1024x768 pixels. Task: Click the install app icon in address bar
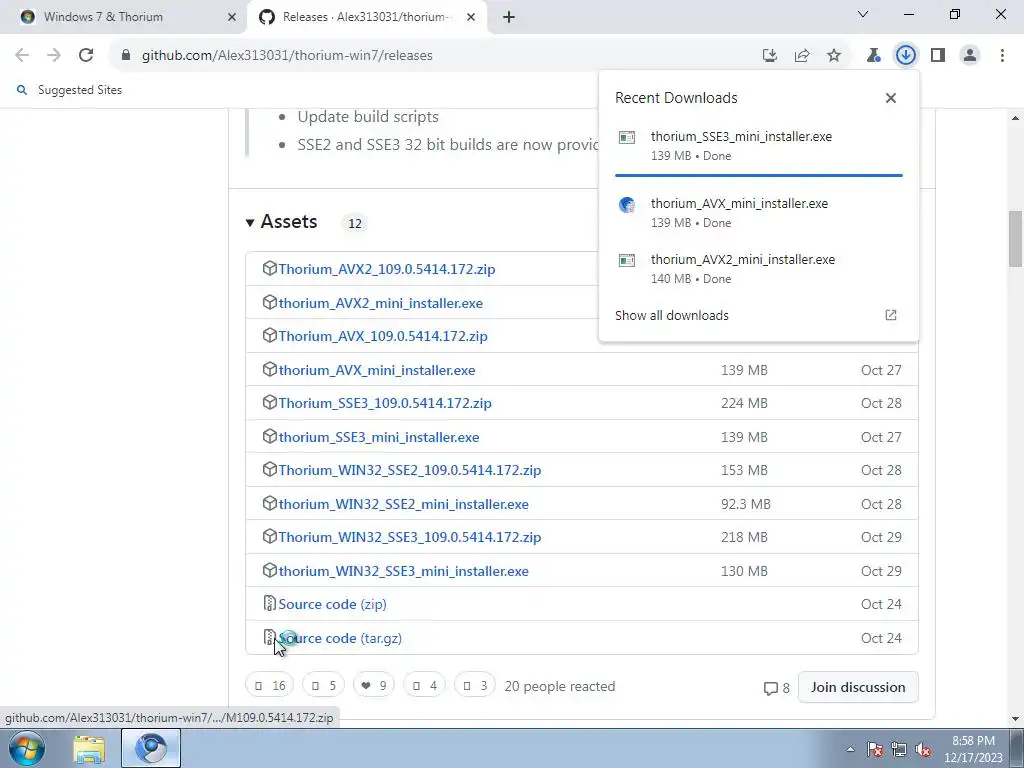[x=770, y=56]
